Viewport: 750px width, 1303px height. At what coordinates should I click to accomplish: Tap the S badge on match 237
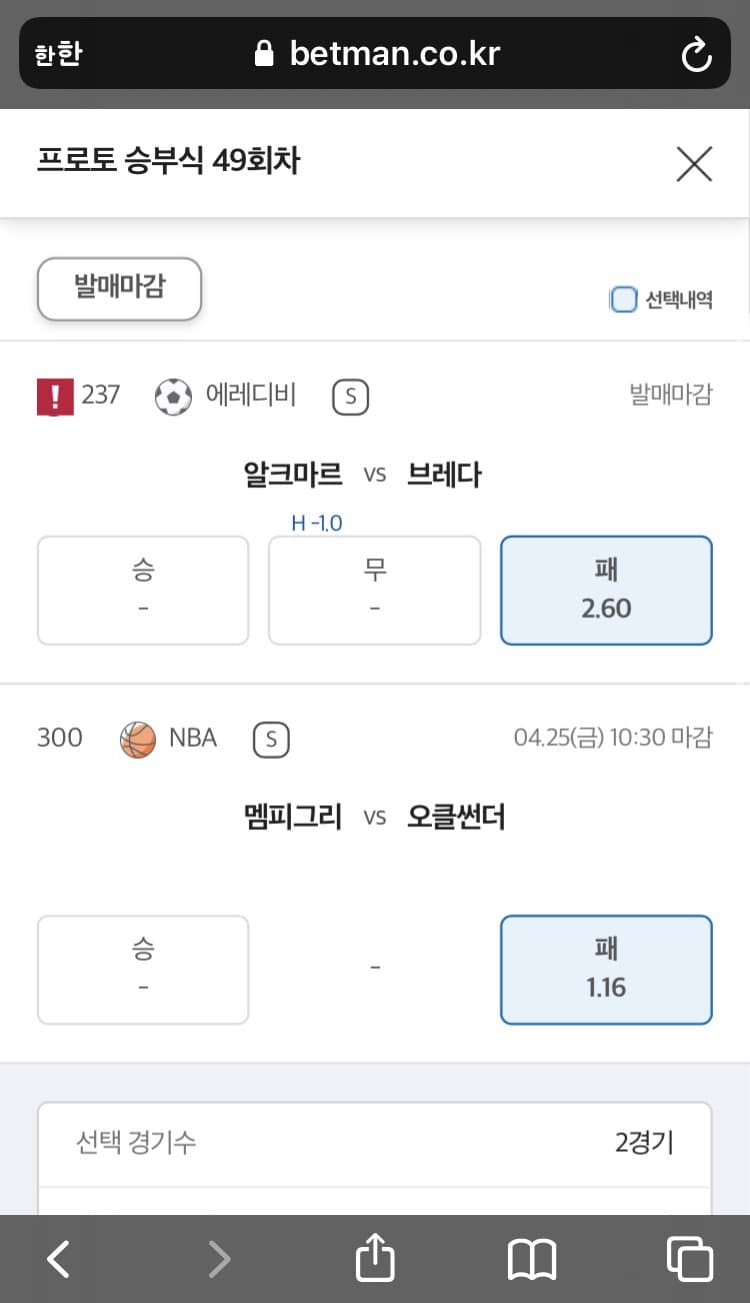pos(350,397)
